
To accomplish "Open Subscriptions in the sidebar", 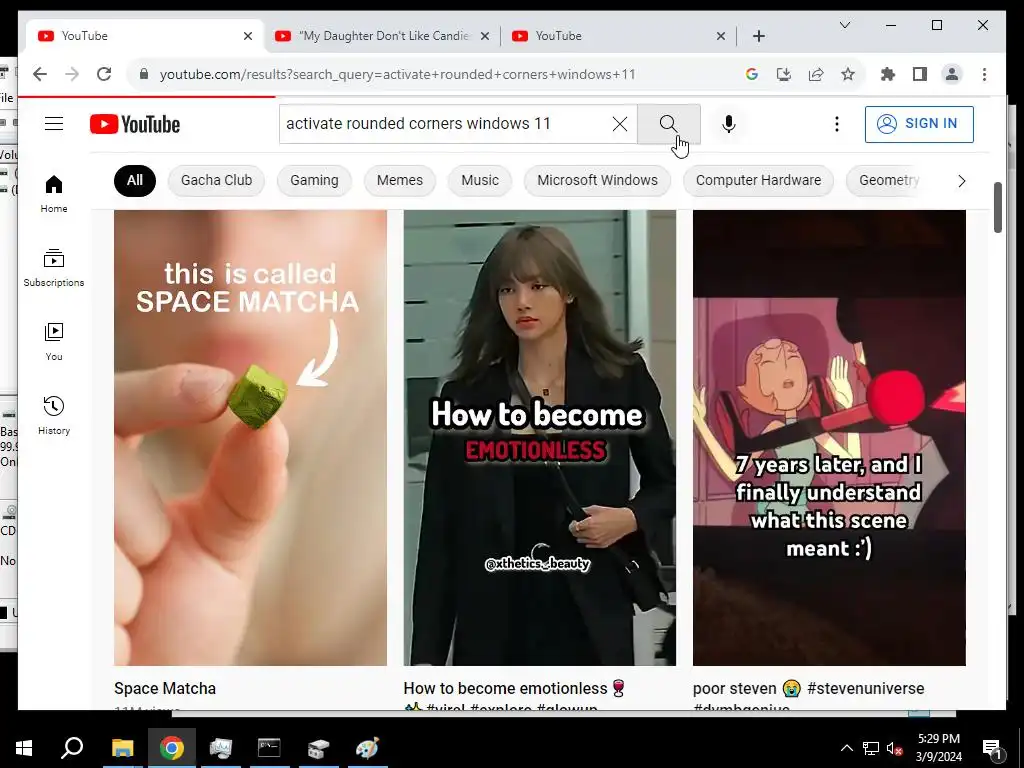I will click(x=54, y=268).
